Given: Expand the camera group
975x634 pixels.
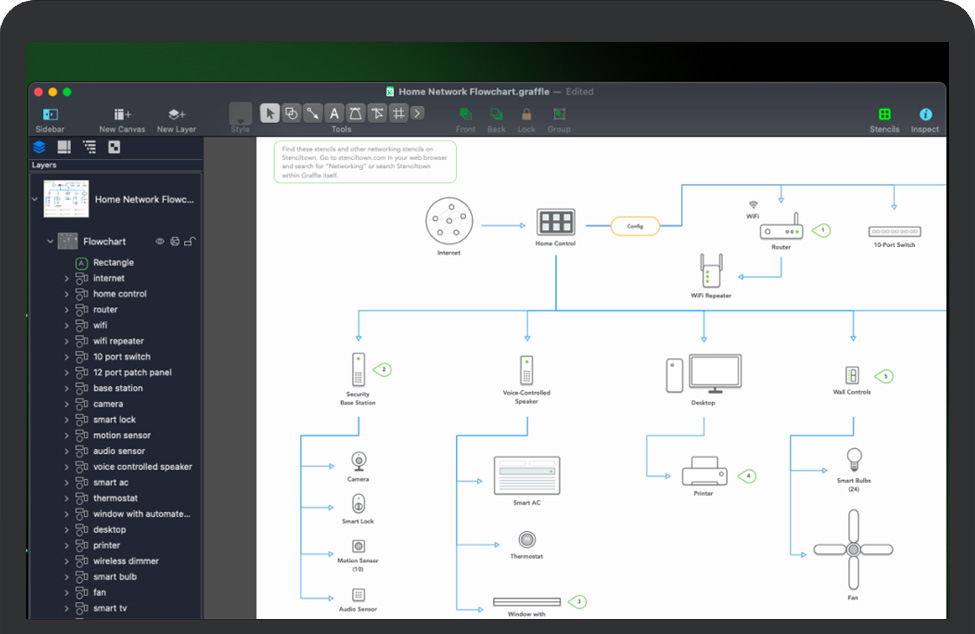Looking at the screenshot, I should (x=67, y=404).
